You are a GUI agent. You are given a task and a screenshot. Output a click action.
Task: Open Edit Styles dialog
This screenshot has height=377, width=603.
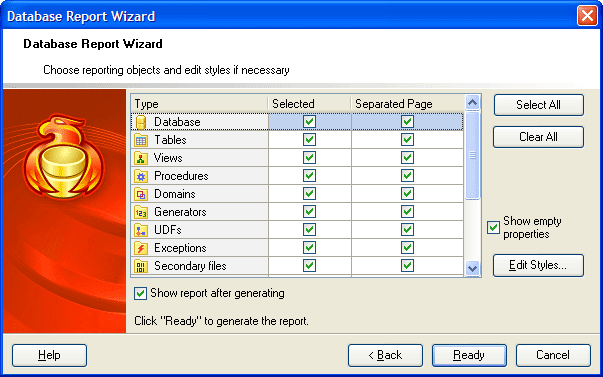pos(538,265)
